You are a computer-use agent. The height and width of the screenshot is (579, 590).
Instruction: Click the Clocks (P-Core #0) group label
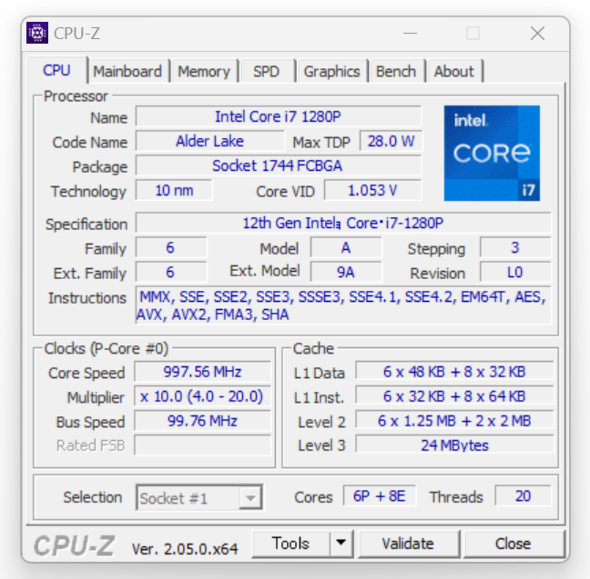pos(106,348)
